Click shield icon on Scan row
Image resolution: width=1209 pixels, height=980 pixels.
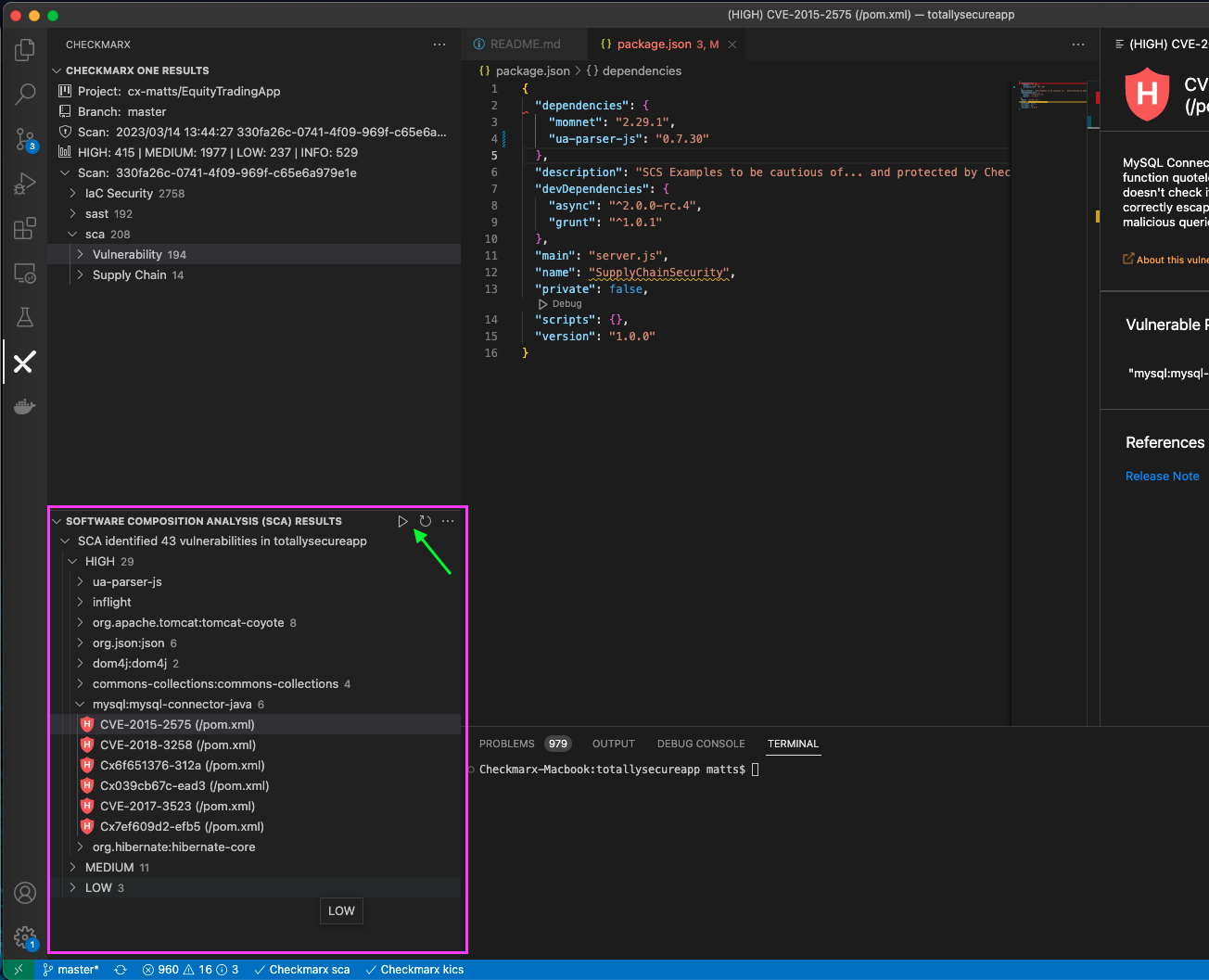[x=65, y=132]
